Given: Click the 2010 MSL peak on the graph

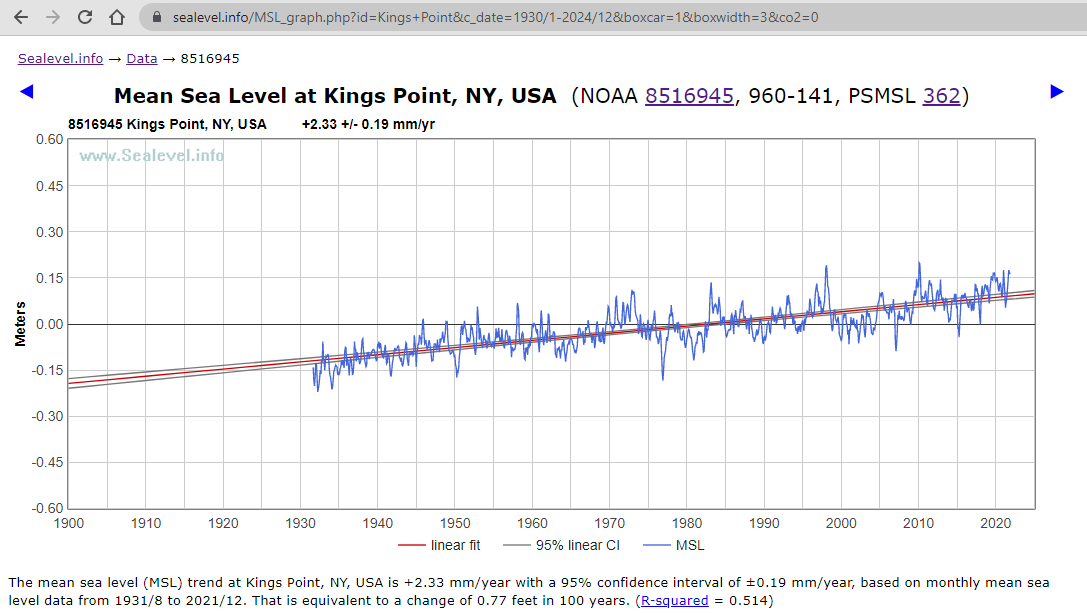Looking at the screenshot, I should [x=918, y=265].
